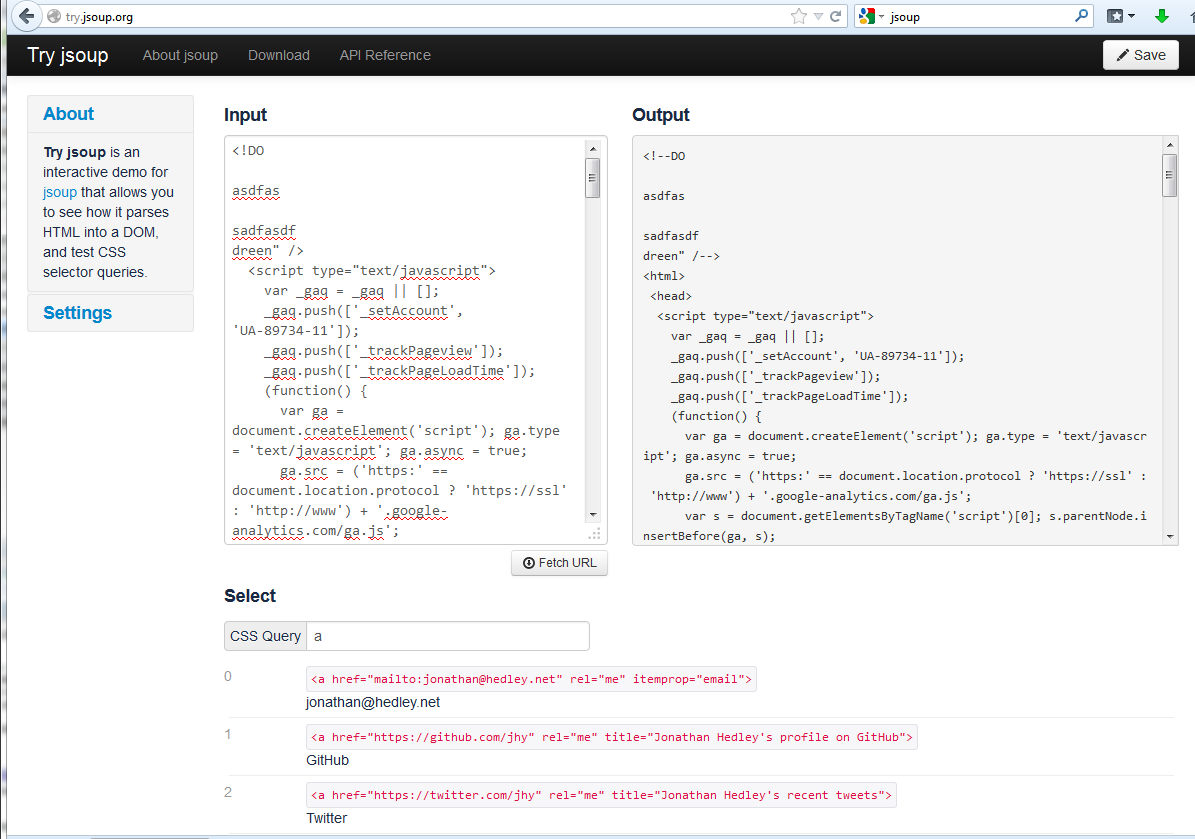Click the GitHub result text

328,760
